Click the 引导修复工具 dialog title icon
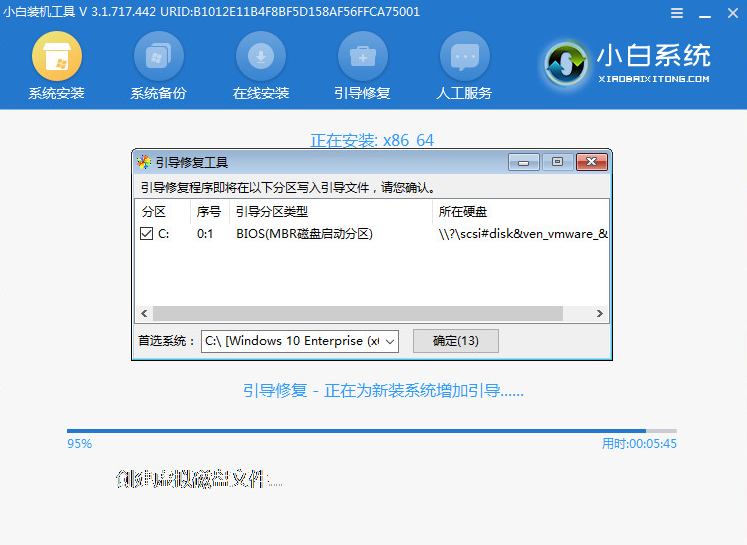 [143, 162]
